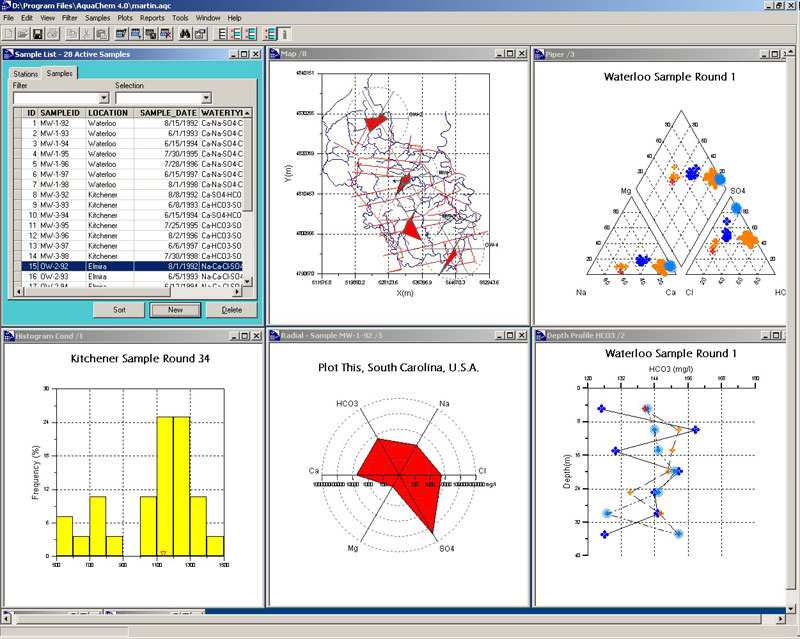
Task: Click main window horizontal scroll right arrow
Action: [x=781, y=619]
